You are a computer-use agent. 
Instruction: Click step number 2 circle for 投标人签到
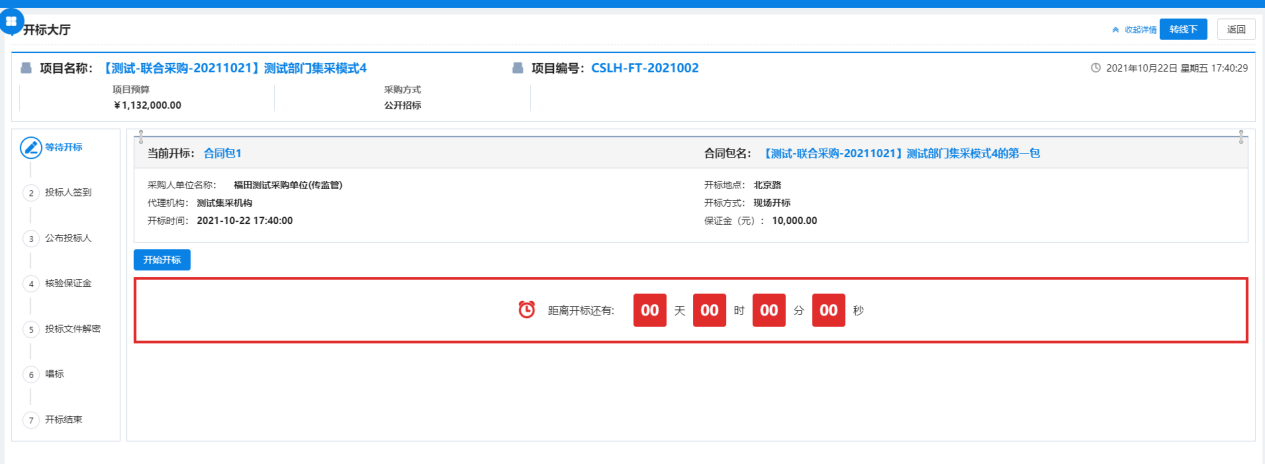click(31, 193)
